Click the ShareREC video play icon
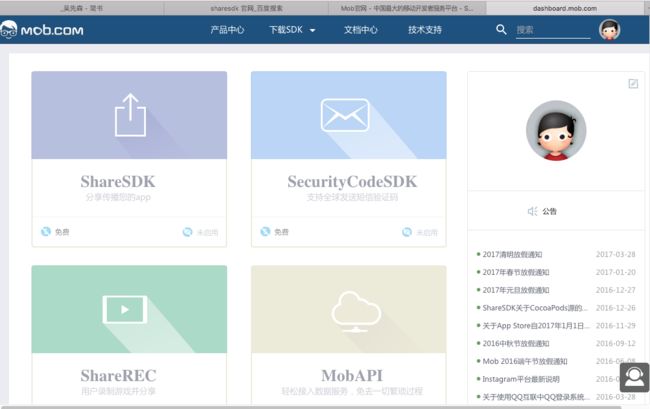This screenshot has height=409, width=650. click(x=125, y=309)
